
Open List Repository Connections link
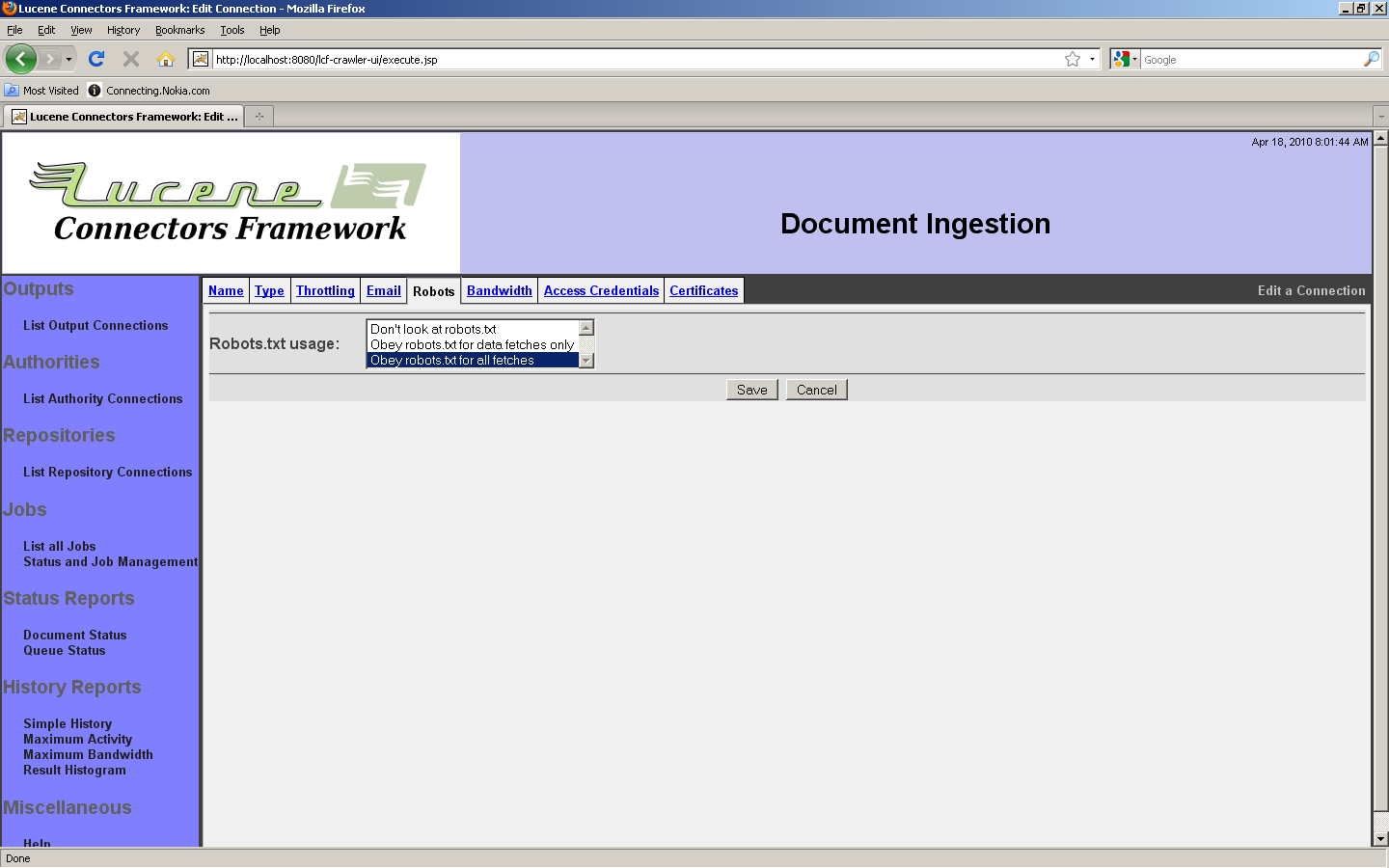point(107,472)
